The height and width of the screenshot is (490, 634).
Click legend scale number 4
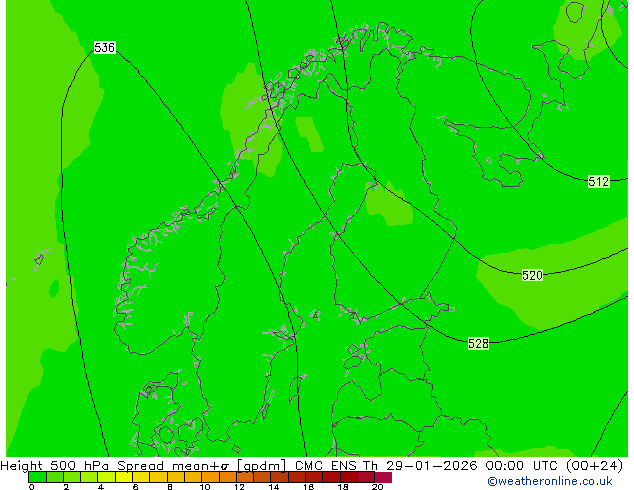tap(101, 487)
